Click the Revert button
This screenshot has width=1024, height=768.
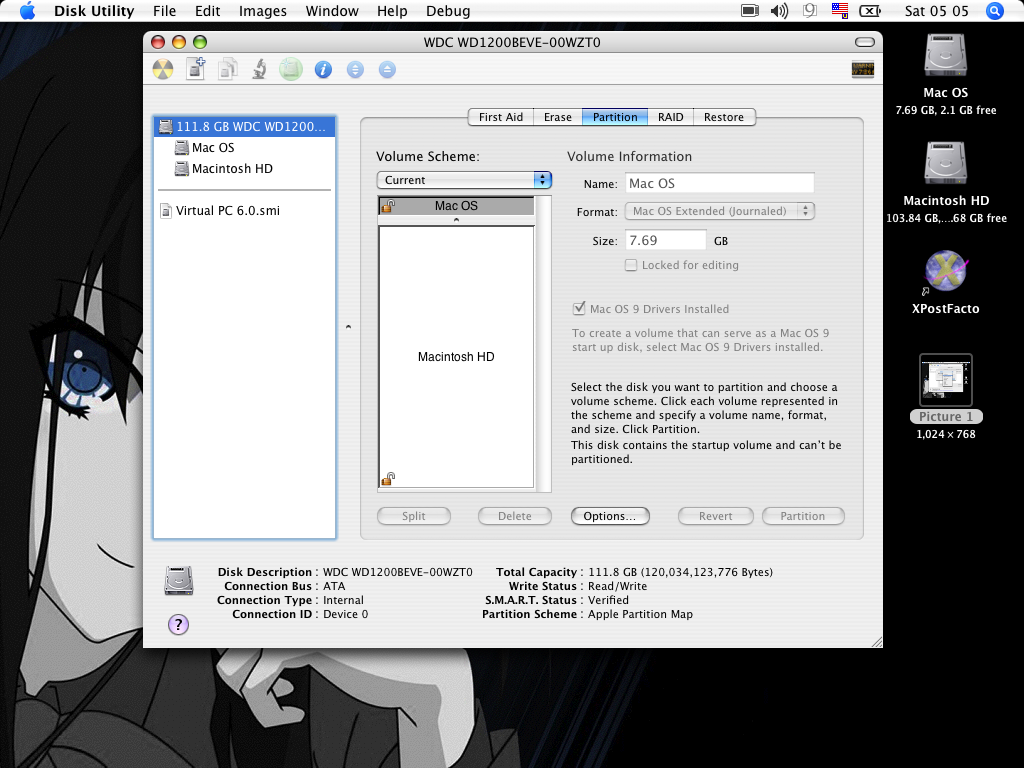coord(716,516)
